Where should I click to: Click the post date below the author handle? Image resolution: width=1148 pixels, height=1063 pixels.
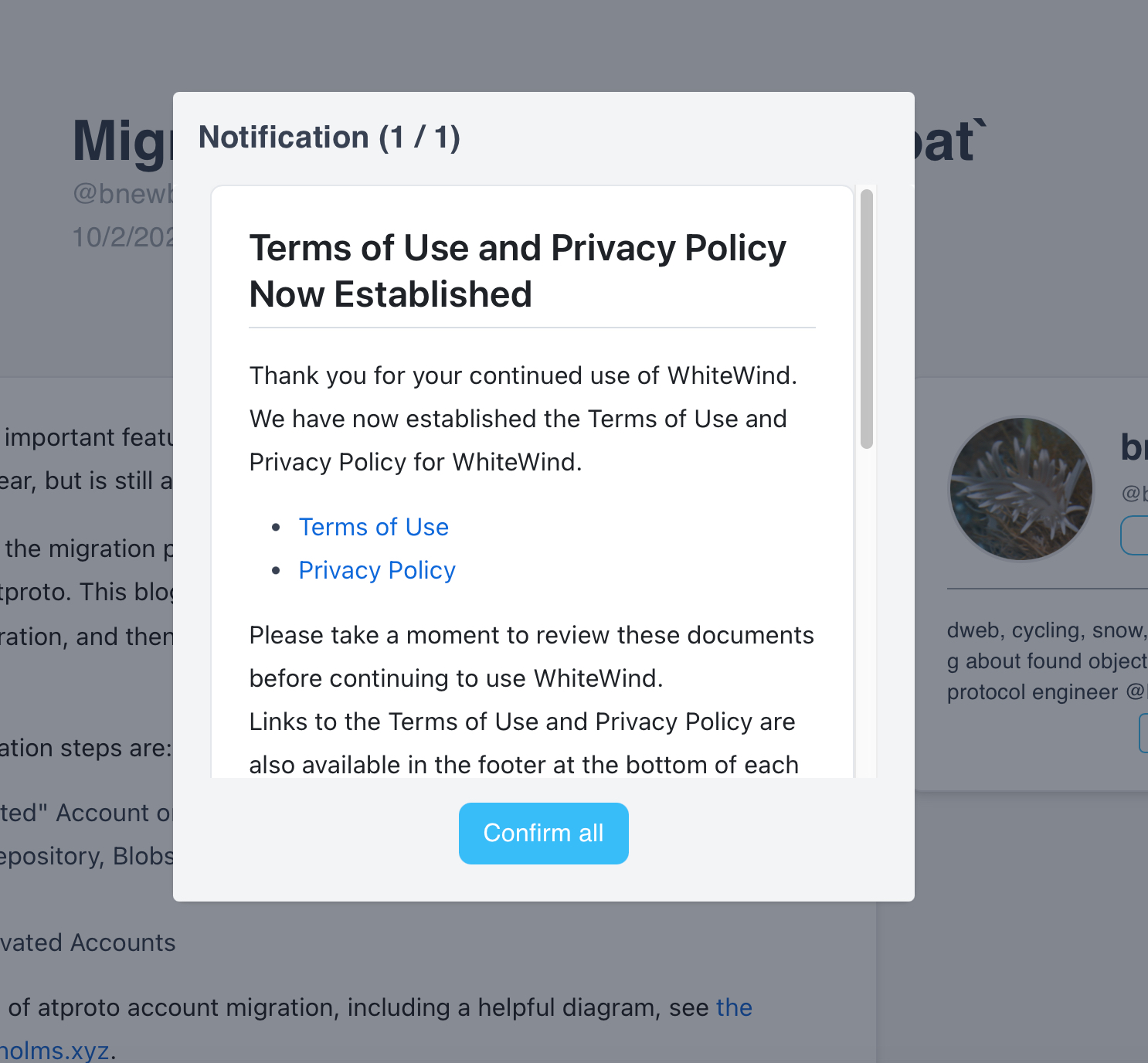pyautogui.click(x=122, y=236)
